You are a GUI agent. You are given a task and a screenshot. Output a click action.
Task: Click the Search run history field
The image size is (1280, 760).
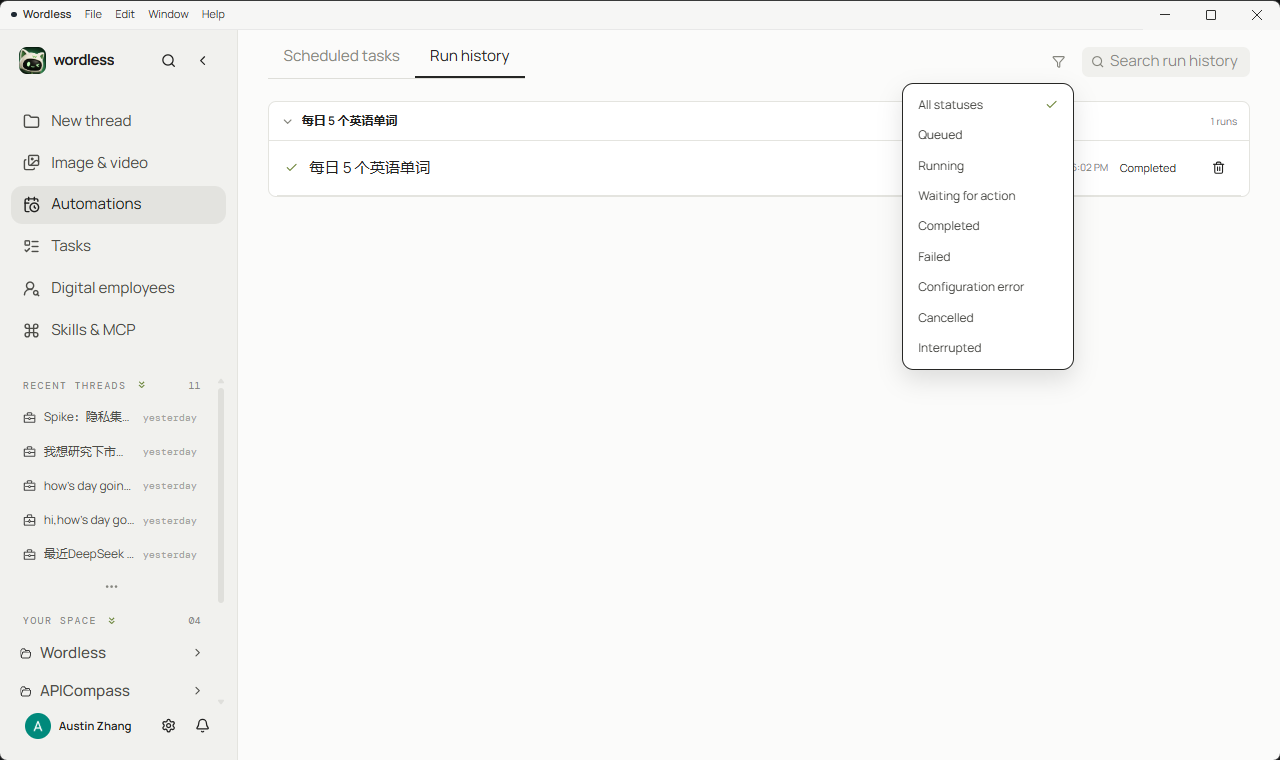point(1166,61)
